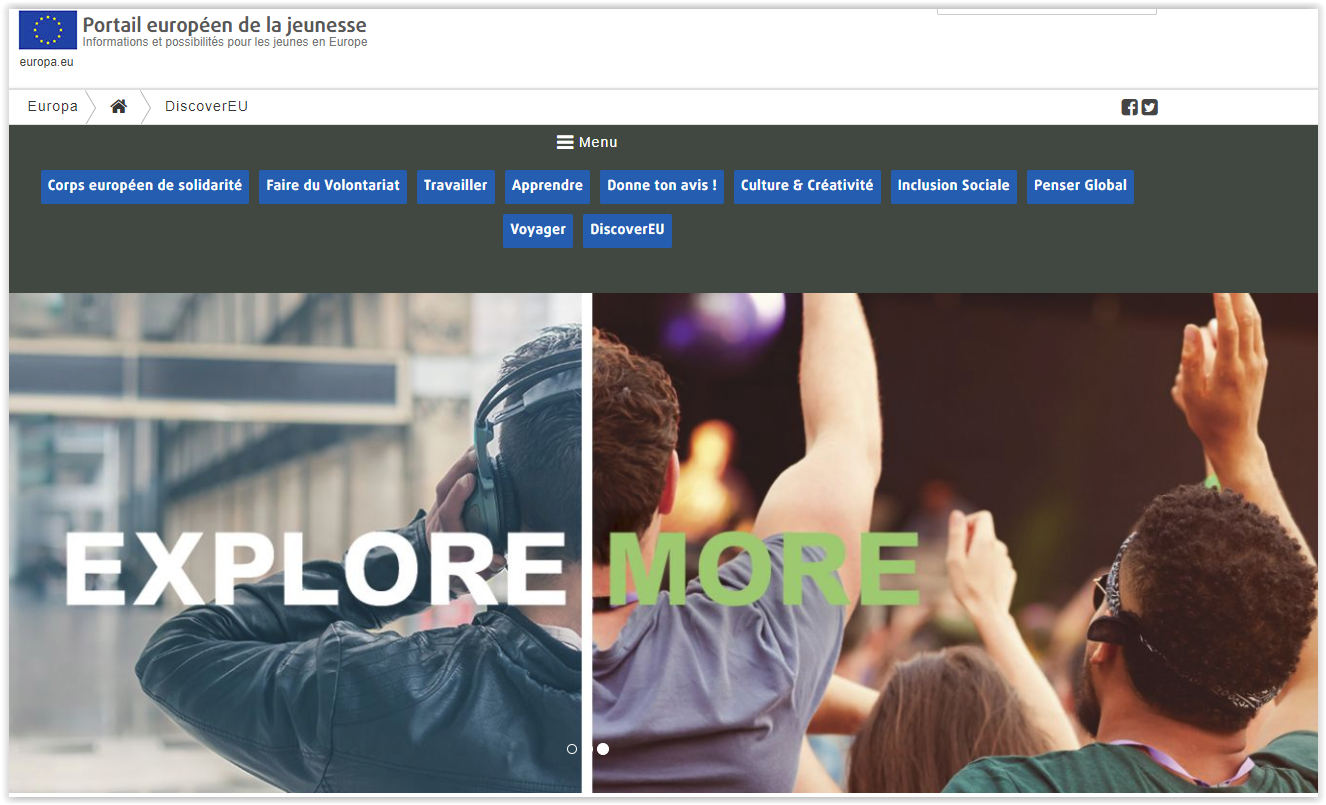Viewport: 1326px width, 805px height.
Task: Open the Facebook icon link
Action: pos(1129,108)
